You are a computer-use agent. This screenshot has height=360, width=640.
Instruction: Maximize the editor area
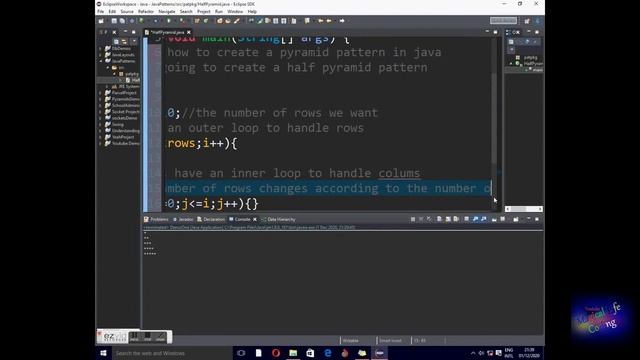496,32
